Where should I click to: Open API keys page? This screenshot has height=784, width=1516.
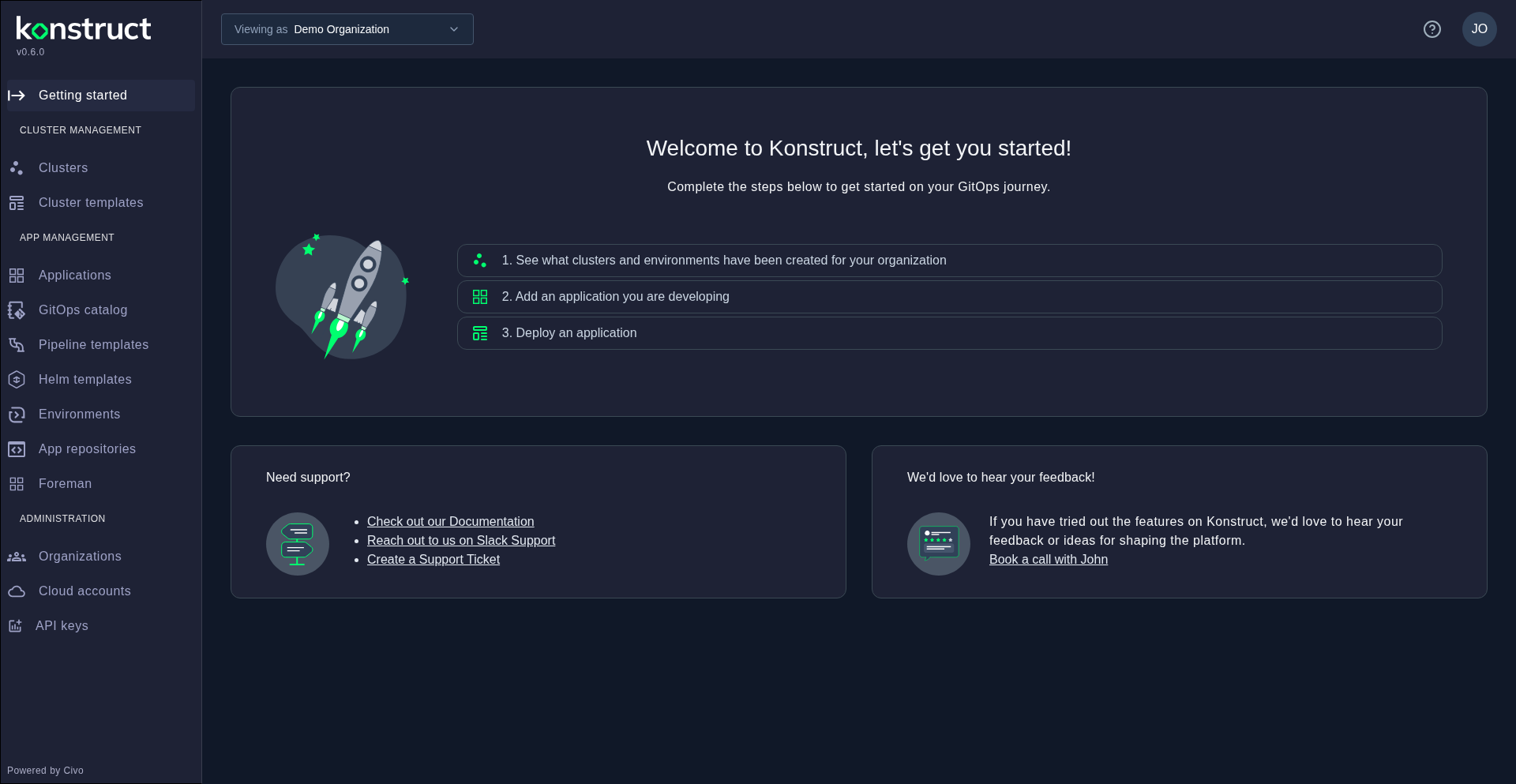pyautogui.click(x=101, y=626)
